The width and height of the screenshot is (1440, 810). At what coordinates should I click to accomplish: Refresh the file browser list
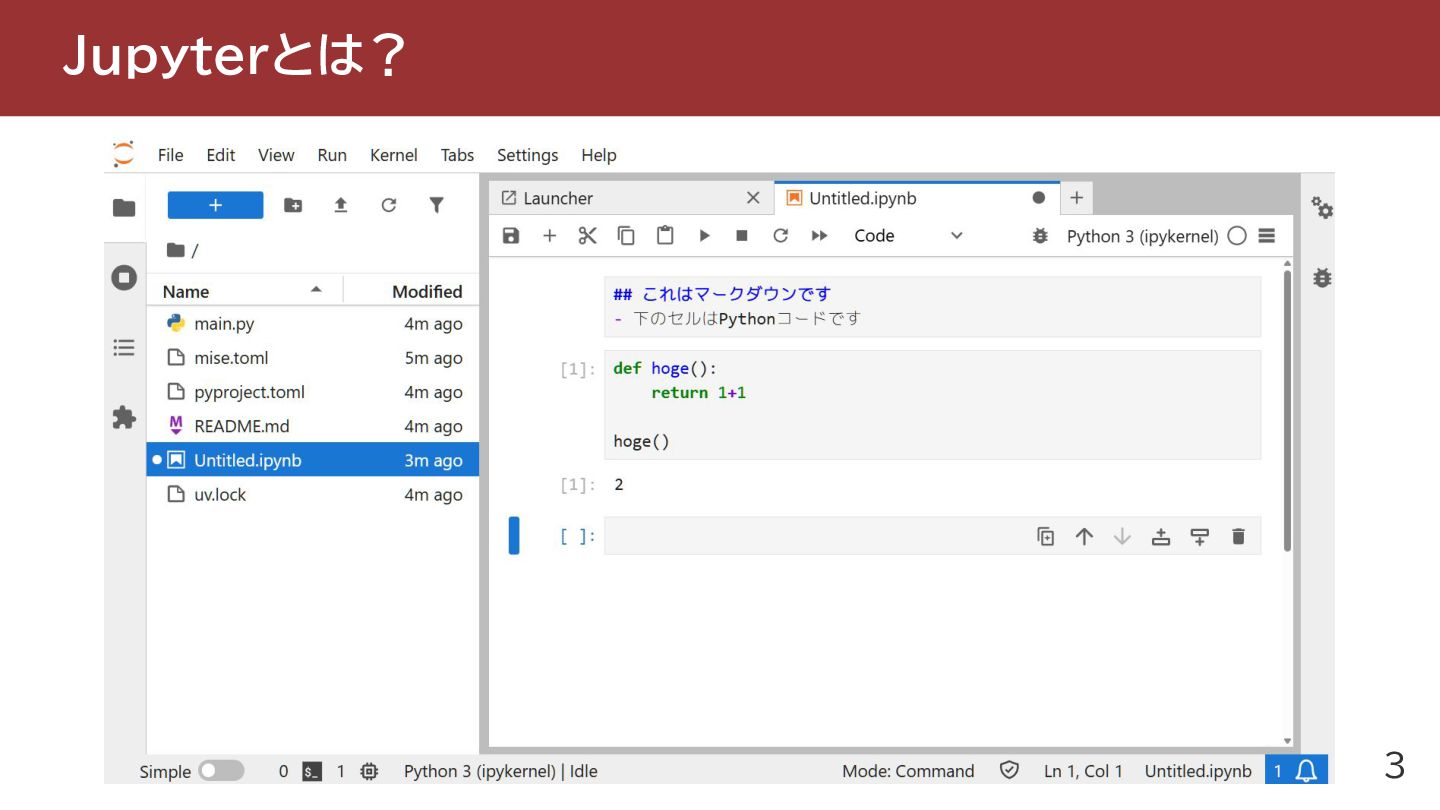click(389, 205)
